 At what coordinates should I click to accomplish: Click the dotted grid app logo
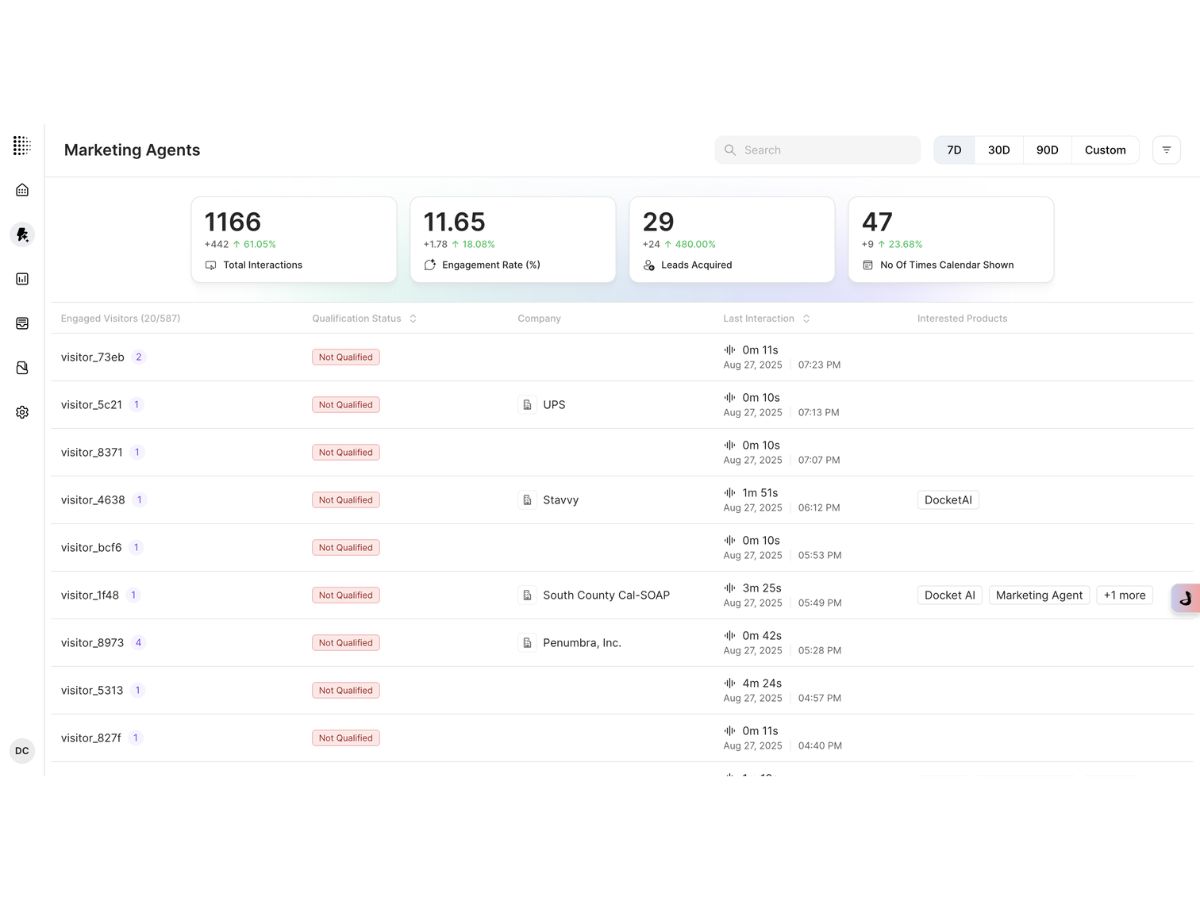pyautogui.click(x=22, y=146)
